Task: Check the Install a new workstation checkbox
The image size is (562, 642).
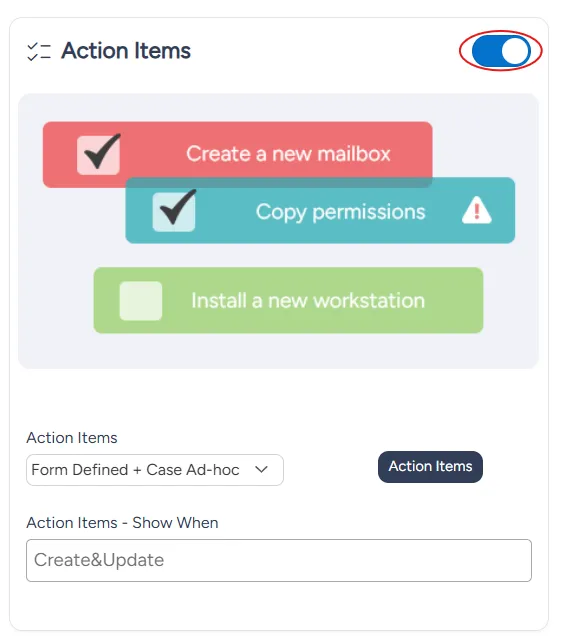Action: pos(141,301)
